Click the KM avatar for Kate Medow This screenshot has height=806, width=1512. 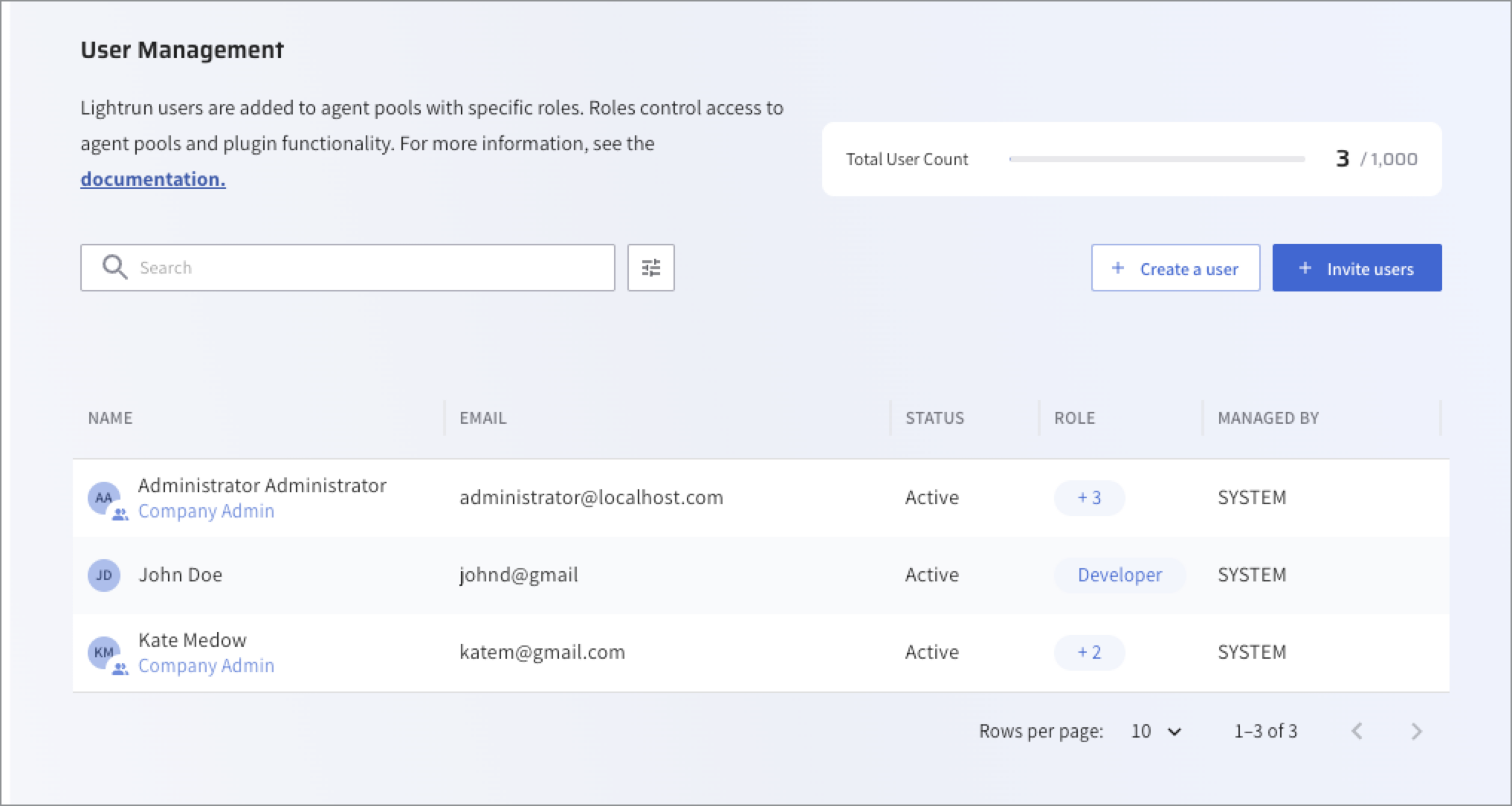click(x=103, y=652)
